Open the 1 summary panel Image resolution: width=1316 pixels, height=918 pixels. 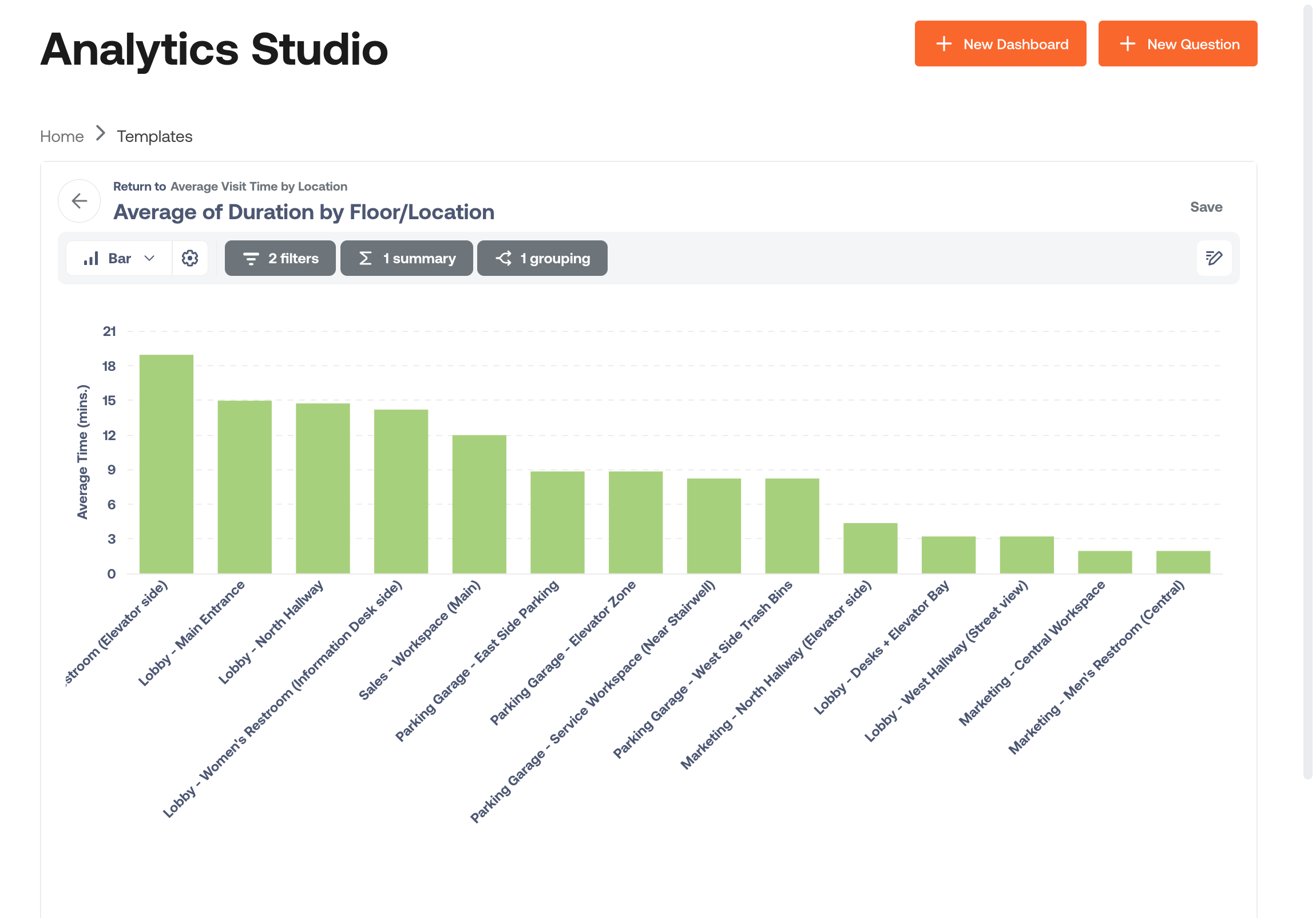(406, 258)
